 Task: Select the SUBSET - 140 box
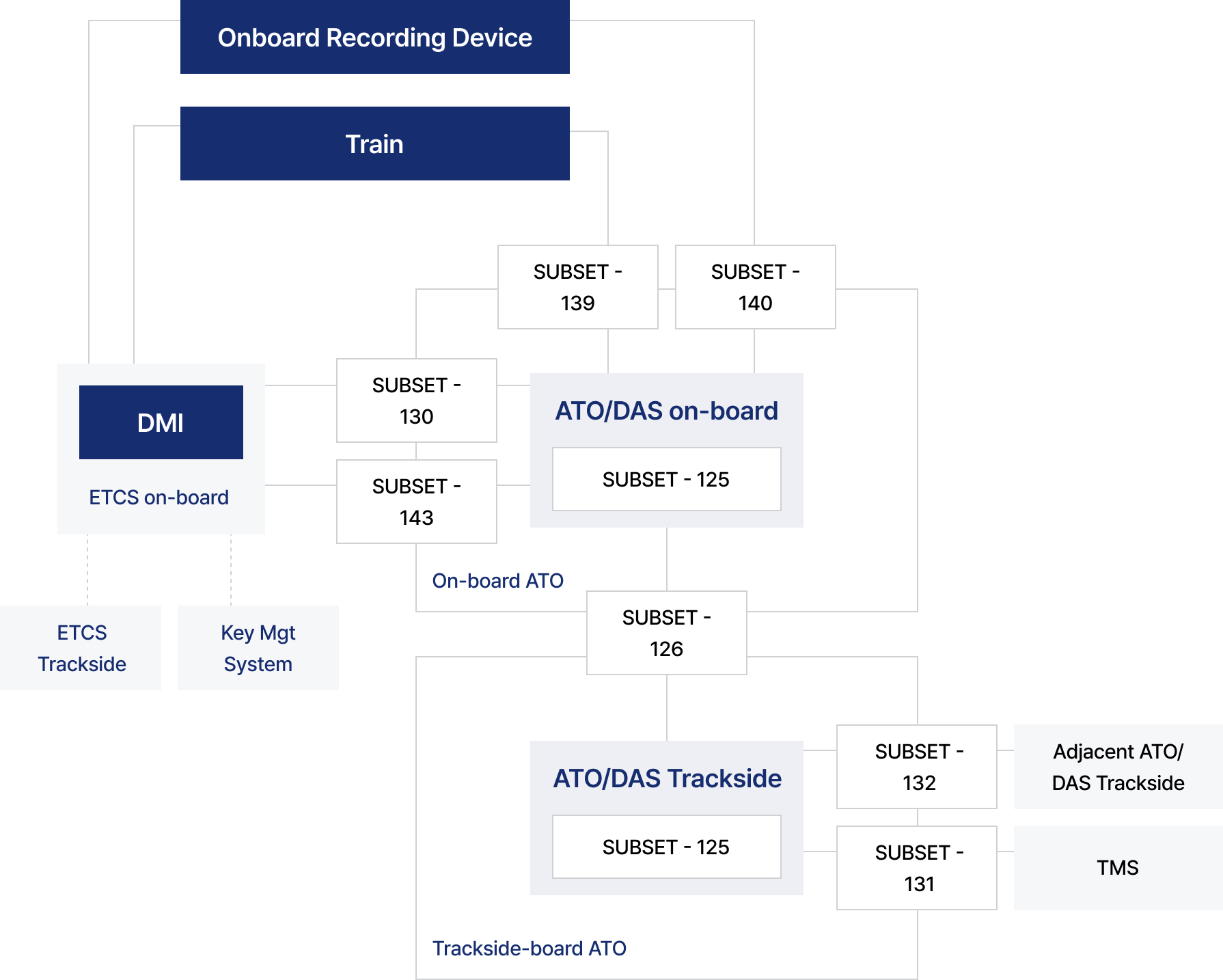click(755, 287)
